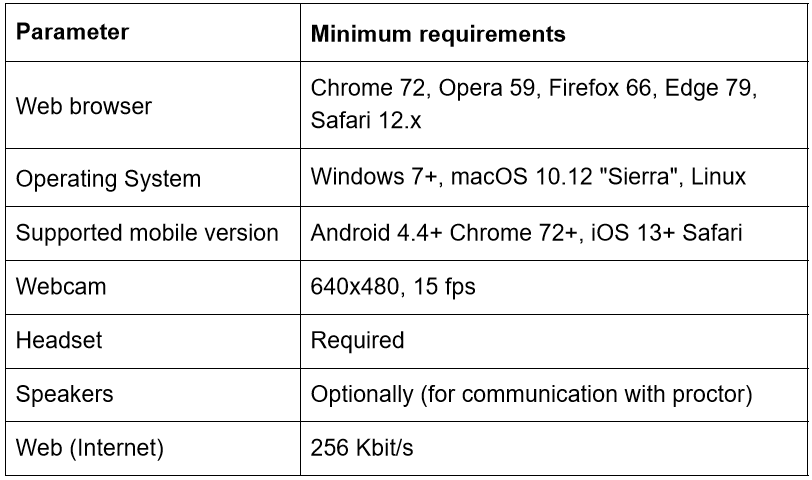Select the "Web browser" row label
The height and width of the screenshot is (480, 812).
[x=84, y=106]
